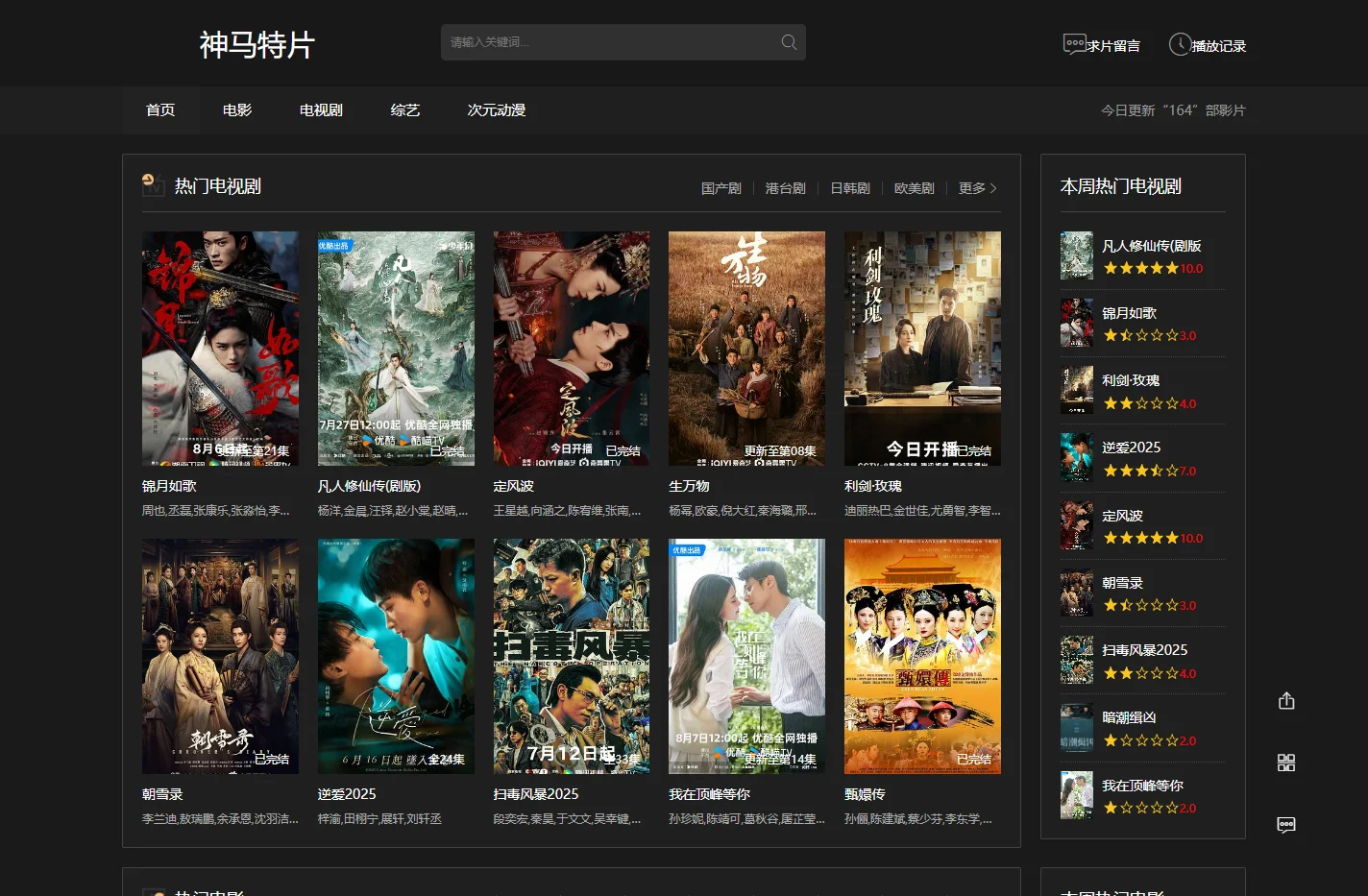The height and width of the screenshot is (896, 1368).
Task: Open 逆爱2025 poster
Action: click(x=396, y=656)
